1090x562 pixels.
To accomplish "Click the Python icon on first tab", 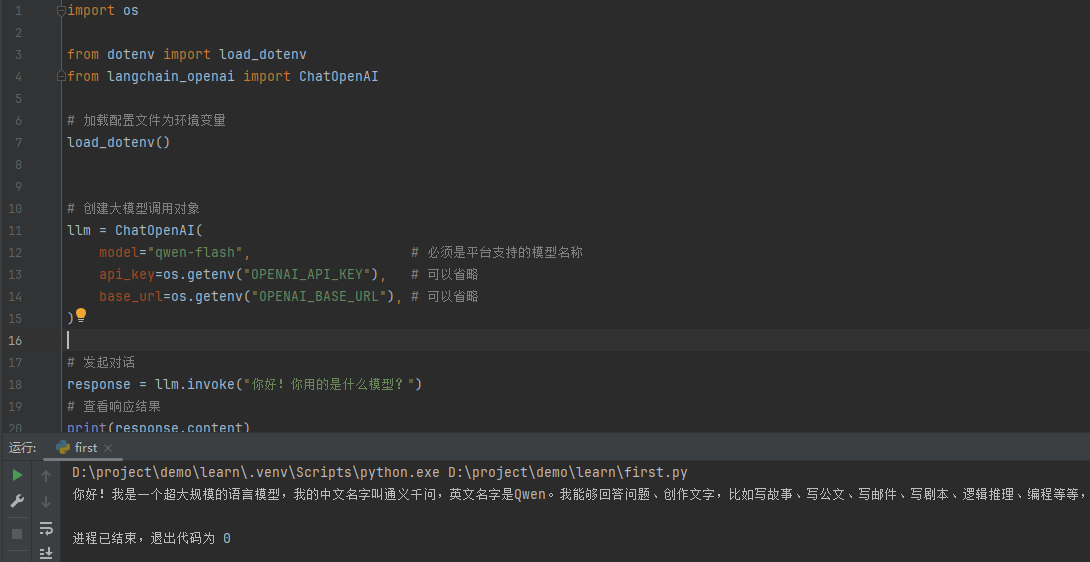I will [63, 448].
